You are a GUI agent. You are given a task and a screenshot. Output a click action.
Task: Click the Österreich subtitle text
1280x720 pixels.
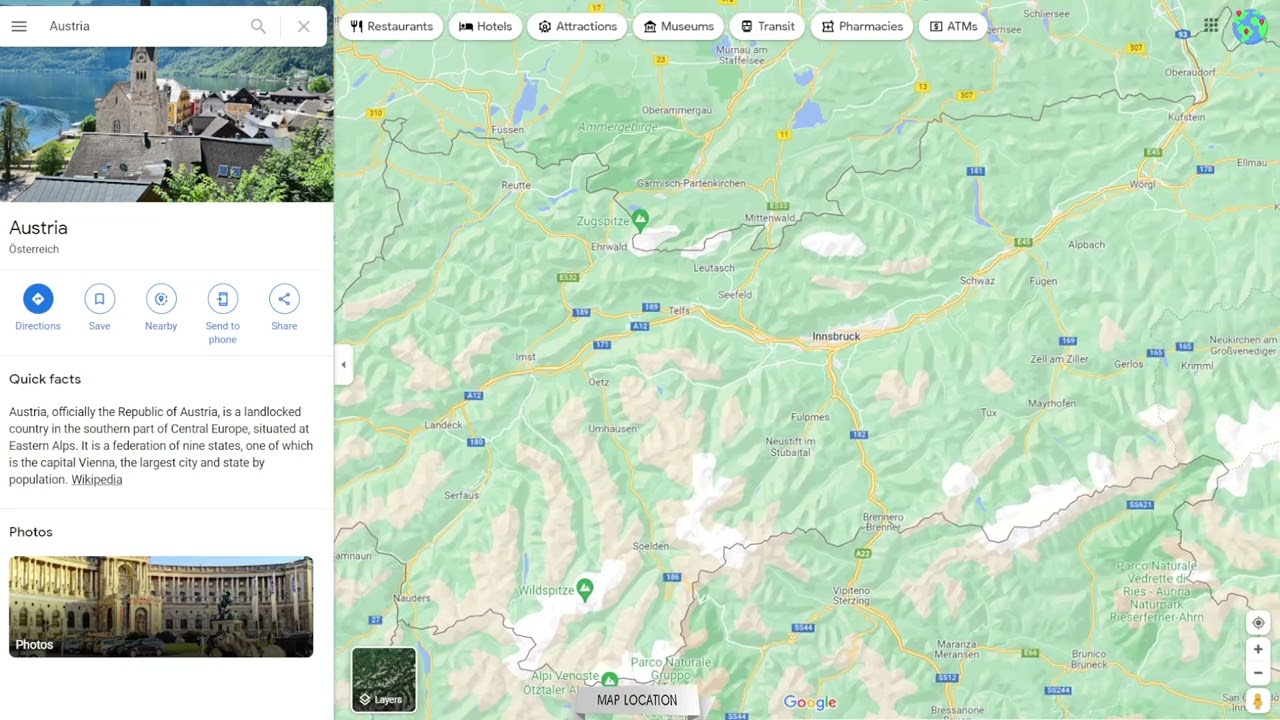(34, 249)
